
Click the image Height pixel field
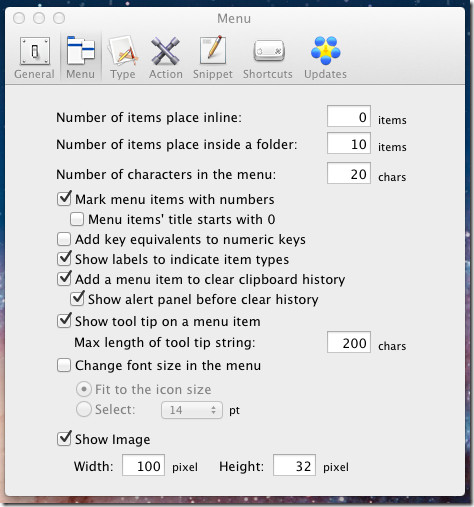click(x=294, y=465)
